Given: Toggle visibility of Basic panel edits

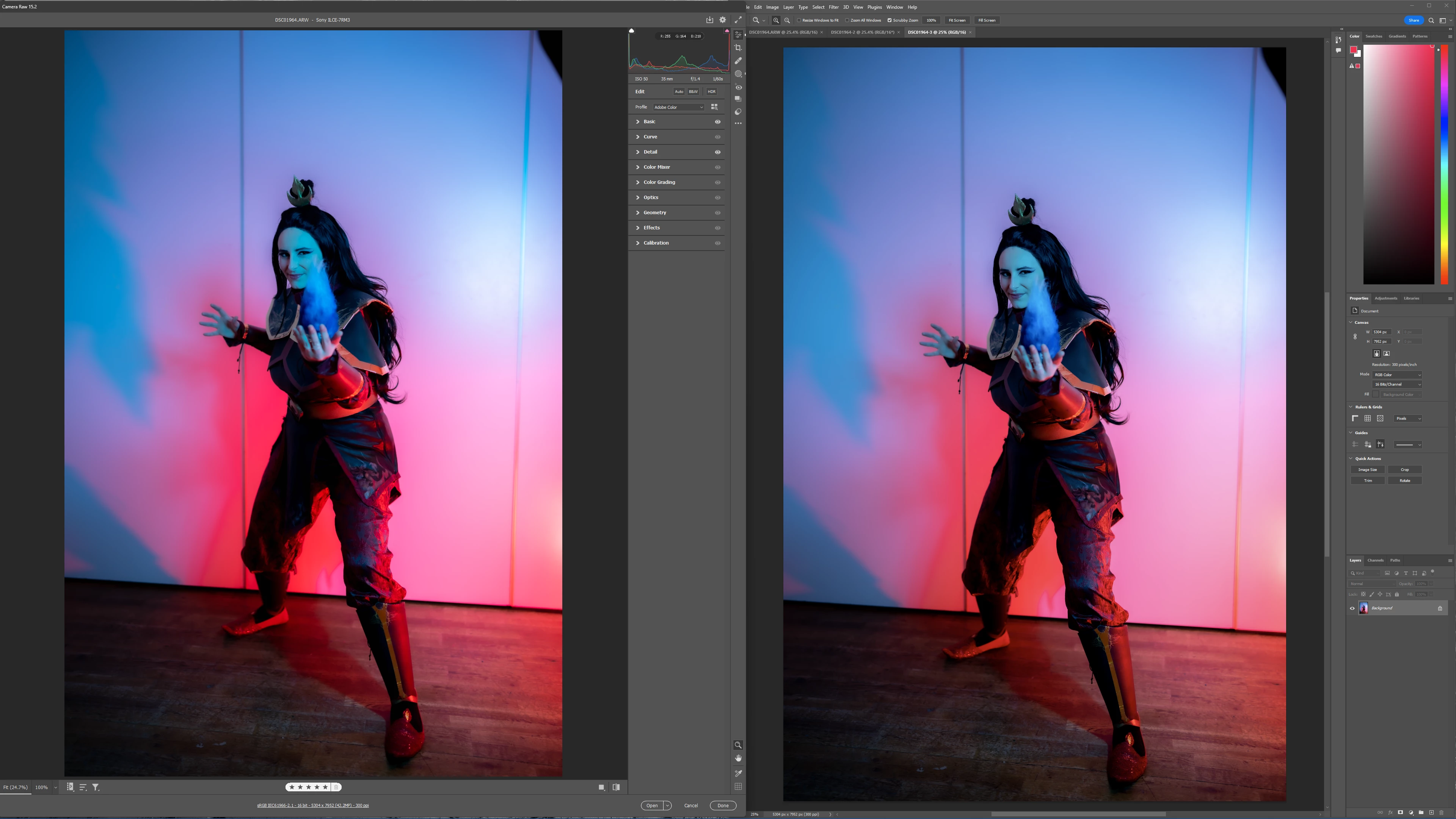Looking at the screenshot, I should pyautogui.click(x=718, y=121).
